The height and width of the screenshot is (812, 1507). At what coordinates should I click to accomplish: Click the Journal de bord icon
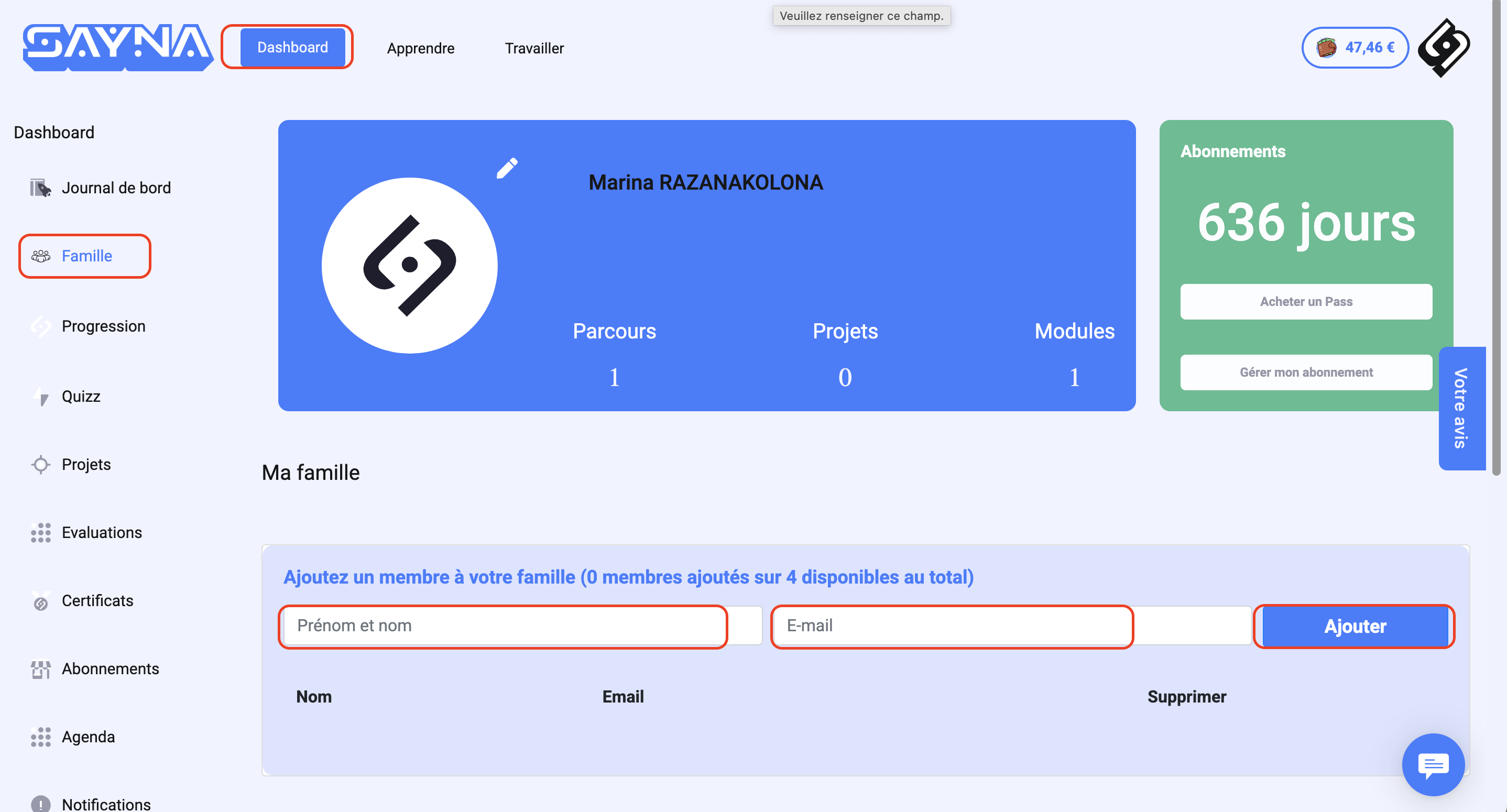click(x=40, y=188)
